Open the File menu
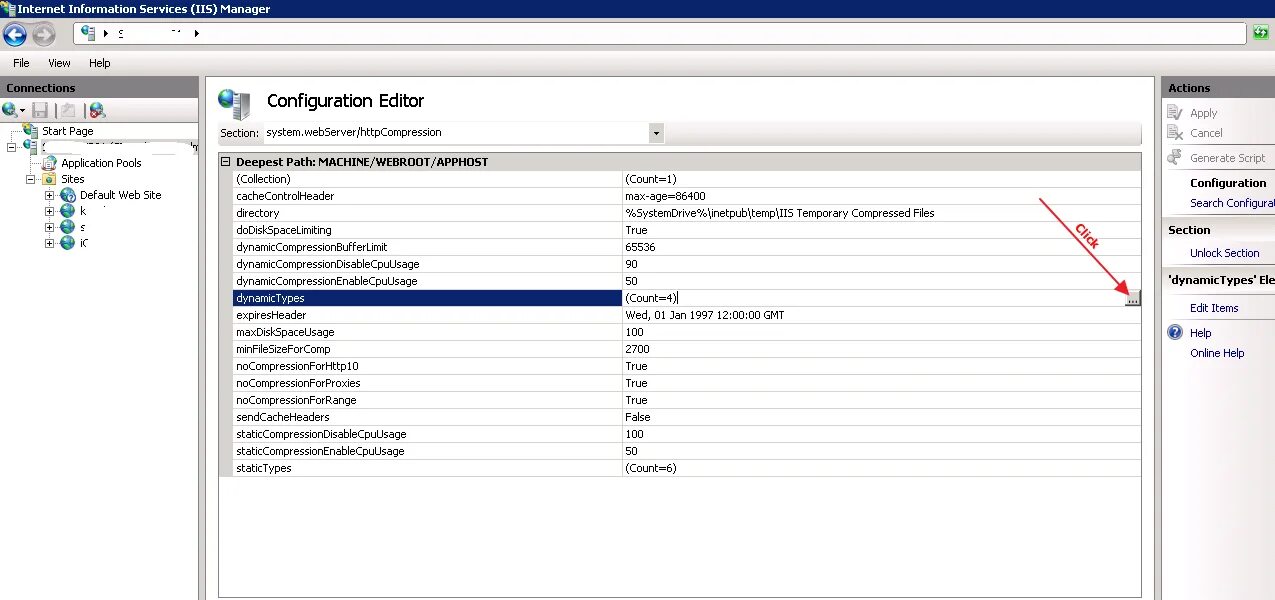 click(x=21, y=63)
